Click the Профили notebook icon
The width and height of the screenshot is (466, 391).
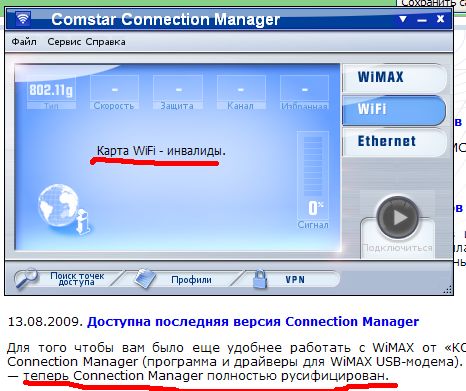pyautogui.click(x=145, y=278)
